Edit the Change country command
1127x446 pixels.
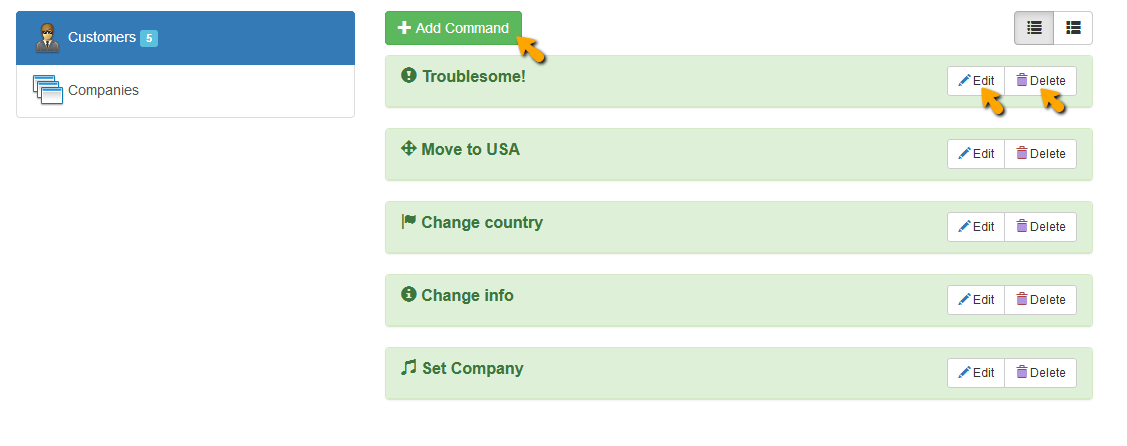click(x=976, y=227)
